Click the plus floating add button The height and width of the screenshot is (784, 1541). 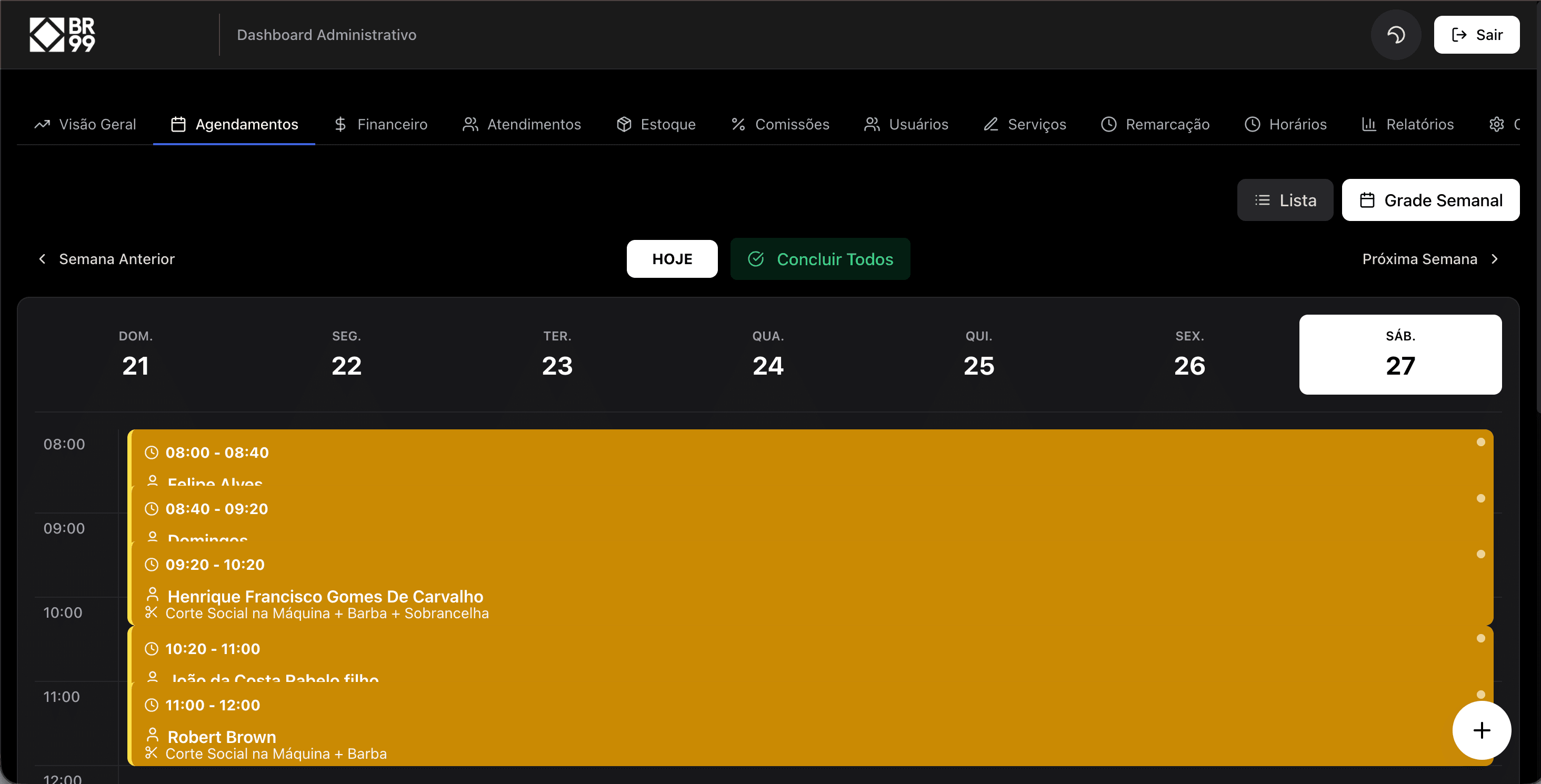coord(1481,730)
